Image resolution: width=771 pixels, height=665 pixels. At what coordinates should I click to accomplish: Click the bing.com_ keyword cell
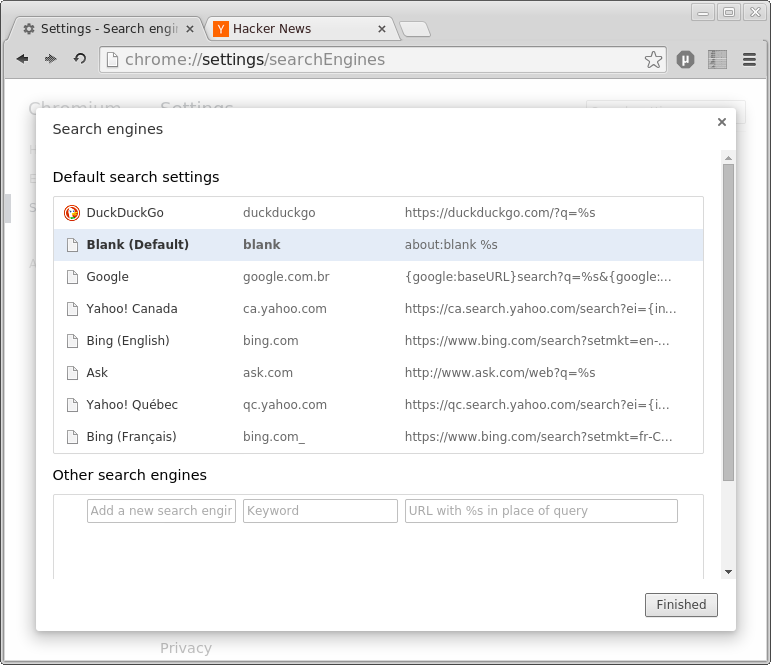click(x=274, y=437)
